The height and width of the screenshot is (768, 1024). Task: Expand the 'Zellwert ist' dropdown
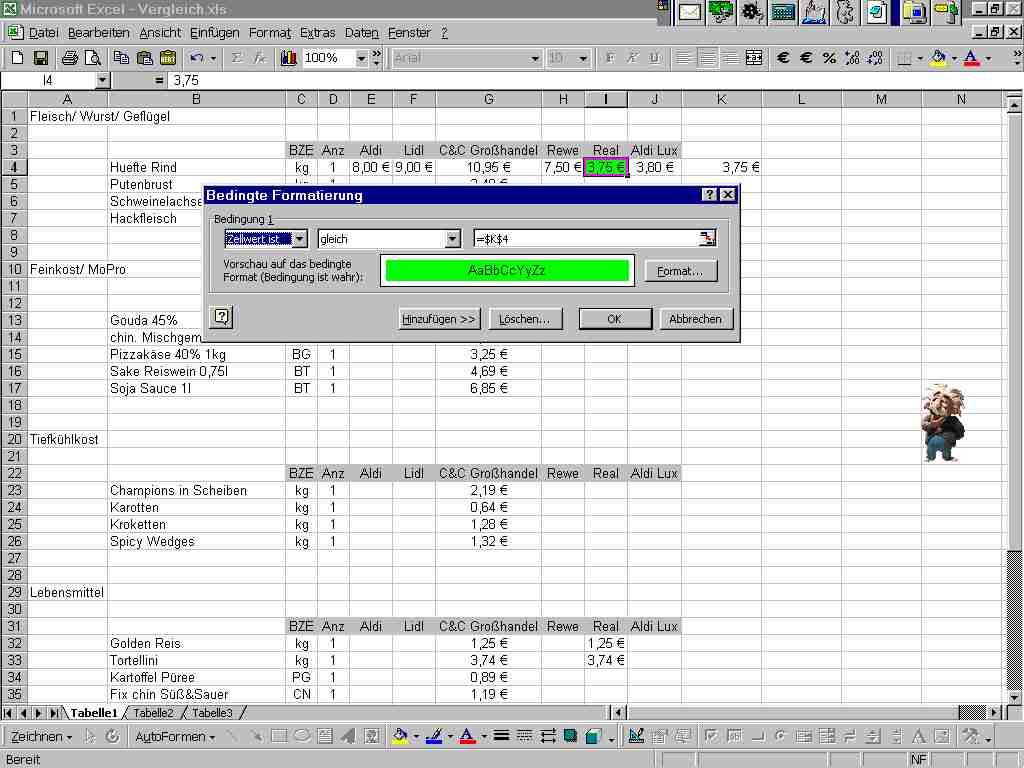299,239
